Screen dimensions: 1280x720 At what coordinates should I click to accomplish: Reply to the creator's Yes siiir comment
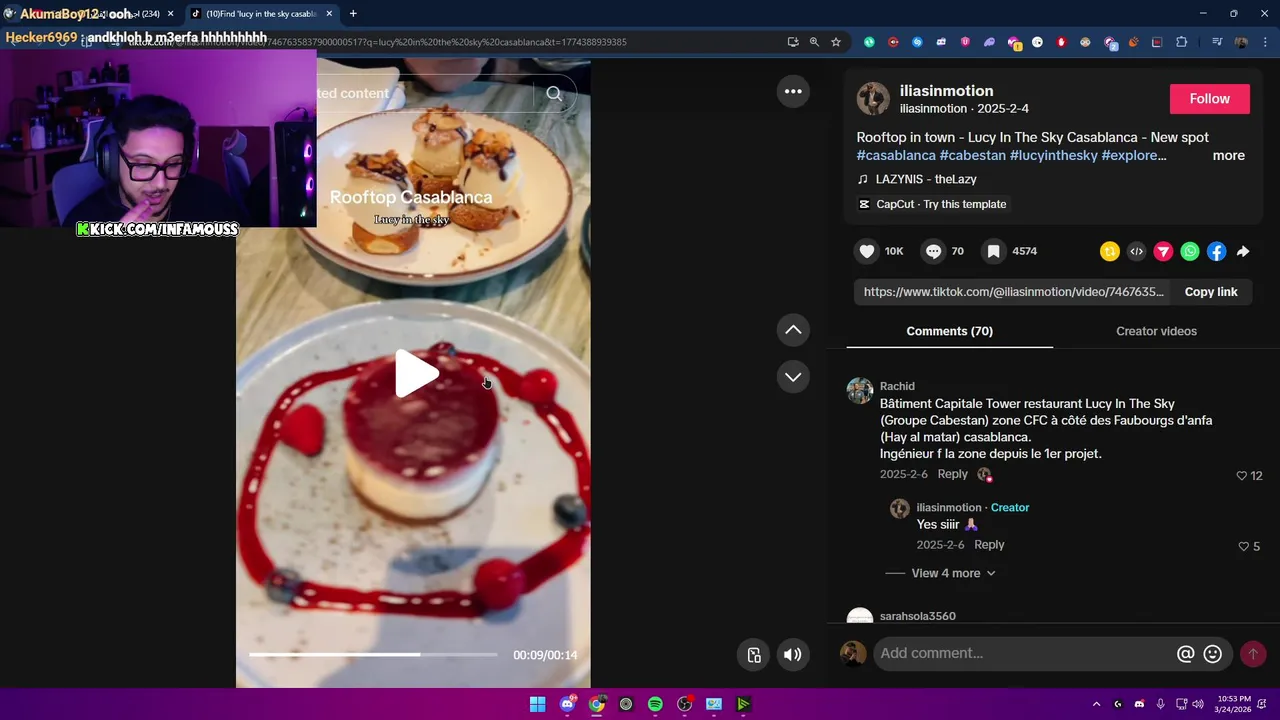pos(989,545)
